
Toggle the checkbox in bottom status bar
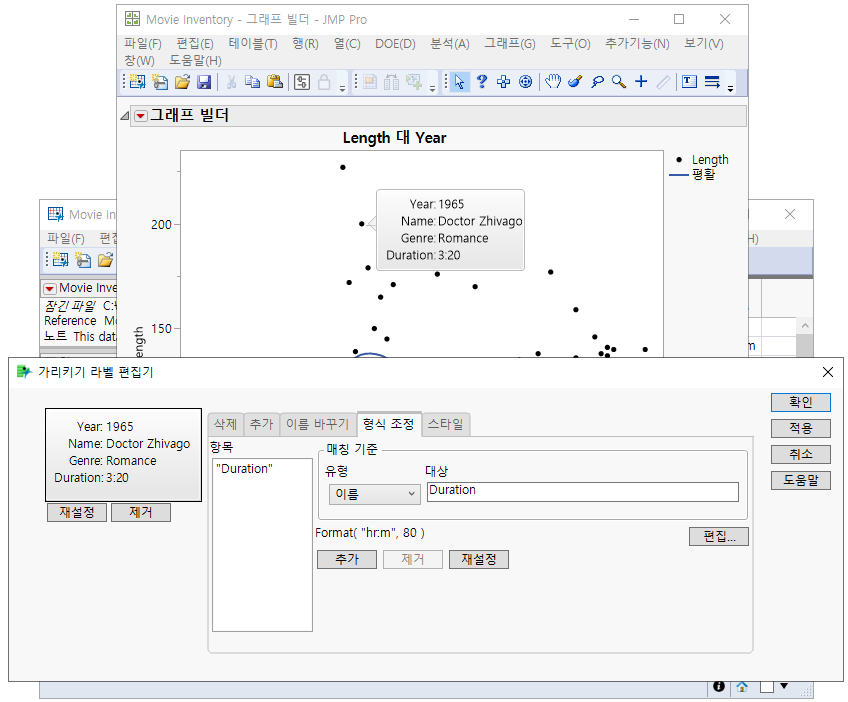coord(767,687)
